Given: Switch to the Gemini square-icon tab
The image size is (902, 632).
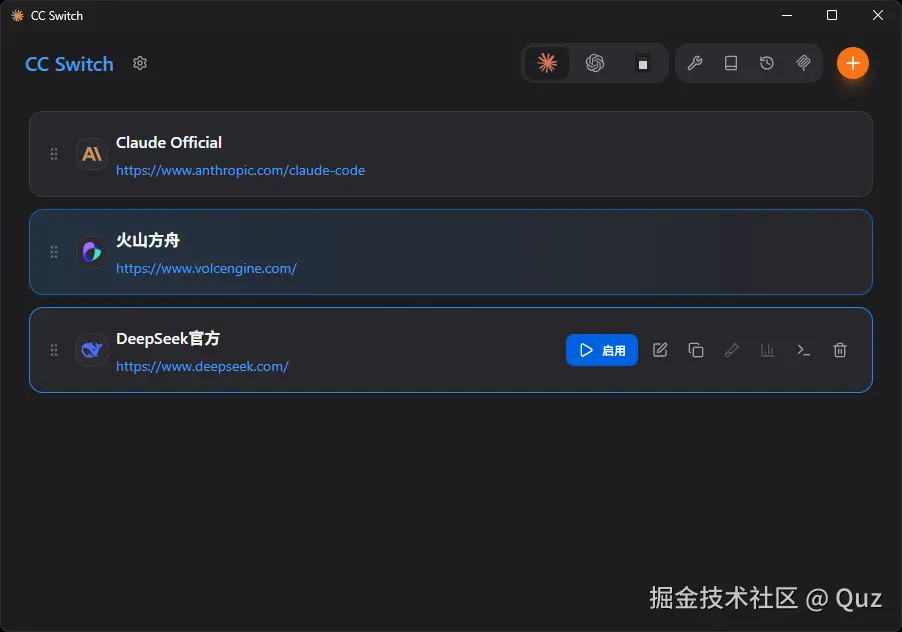Looking at the screenshot, I should click(x=643, y=63).
